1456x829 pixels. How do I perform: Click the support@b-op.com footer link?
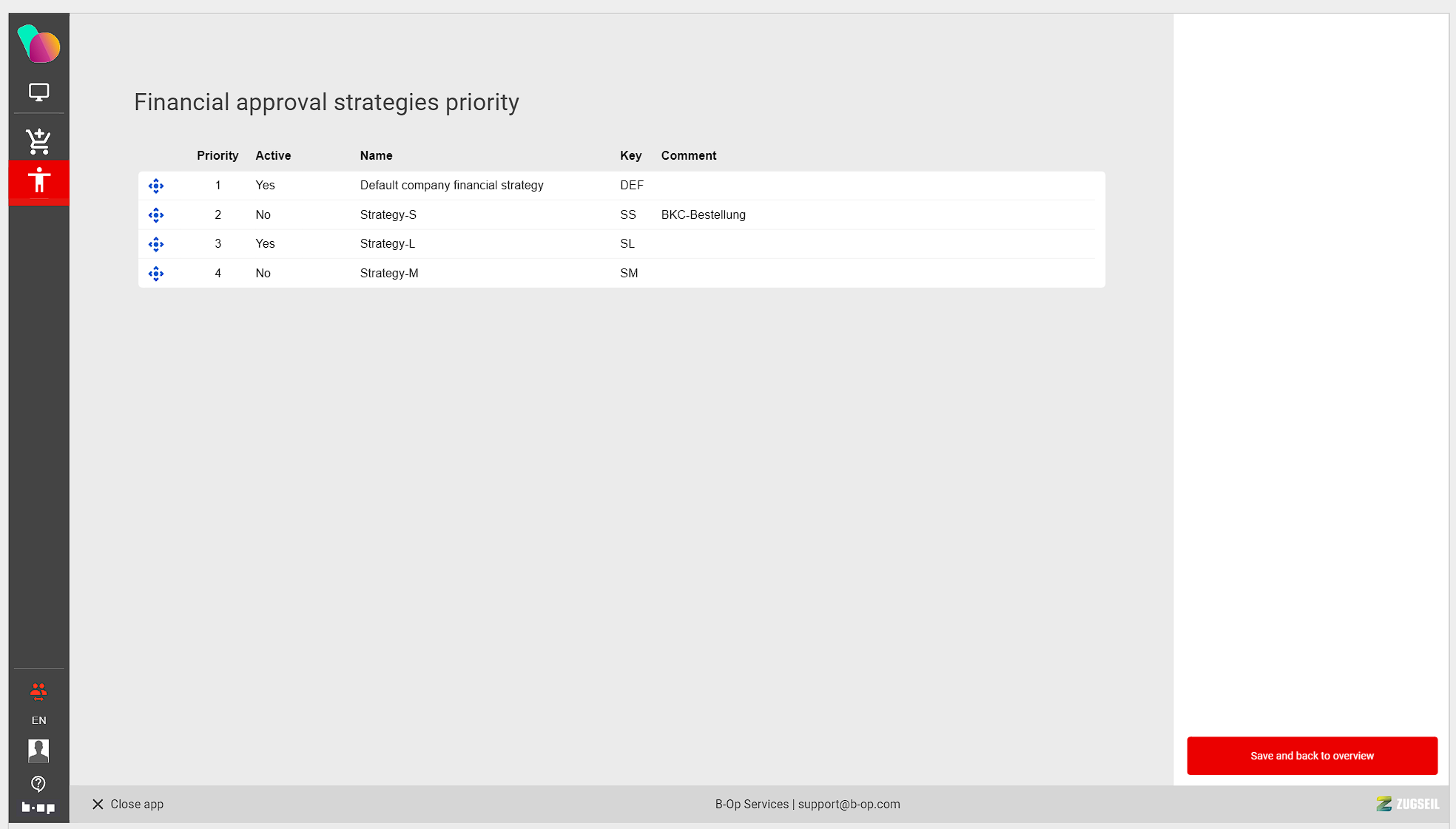(x=849, y=804)
